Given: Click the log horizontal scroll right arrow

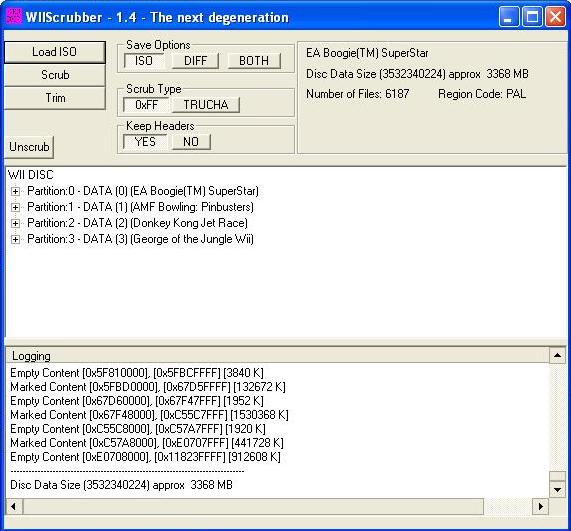Looking at the screenshot, I should point(541,507).
